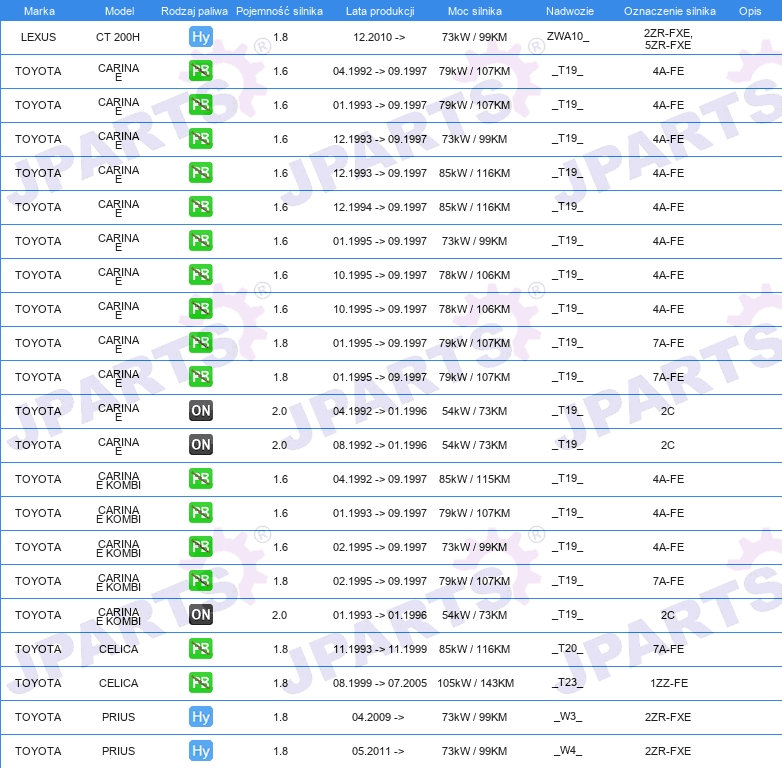Screen dimensions: 782x768
Task: Click the Opis column header
Action: tap(750, 11)
